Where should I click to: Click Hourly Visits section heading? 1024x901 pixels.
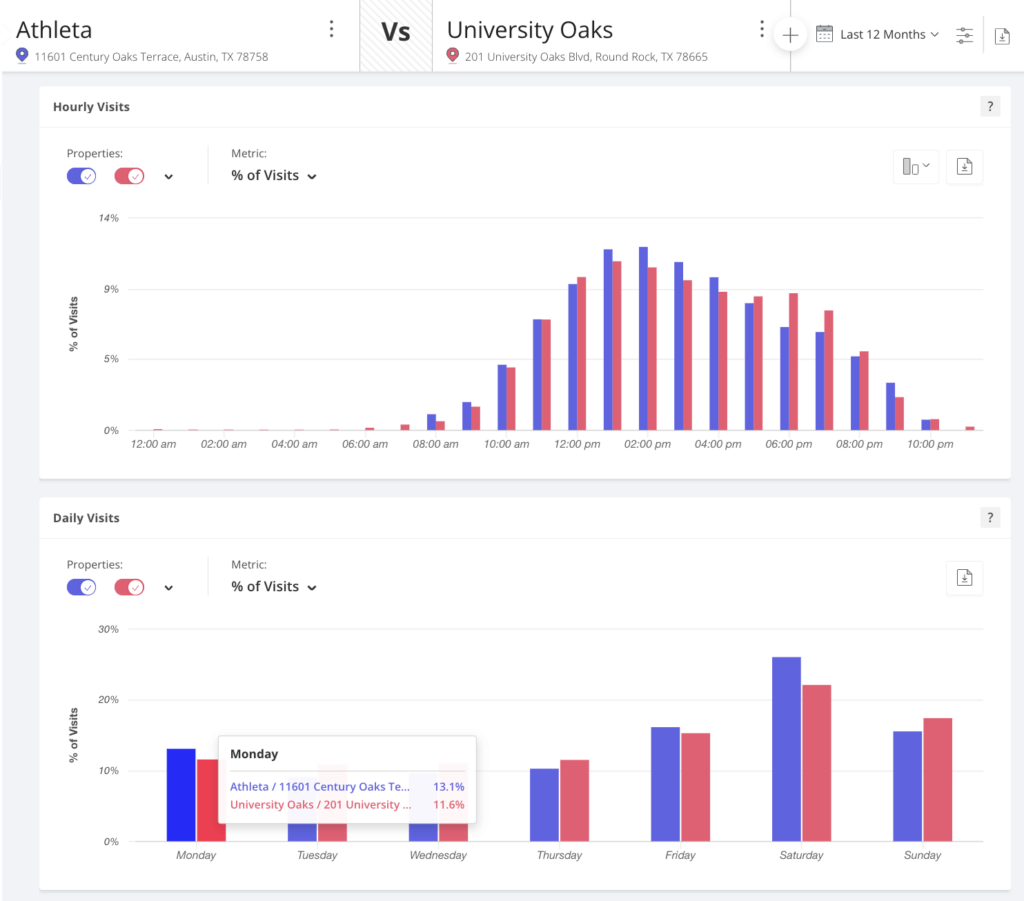pyautogui.click(x=91, y=106)
